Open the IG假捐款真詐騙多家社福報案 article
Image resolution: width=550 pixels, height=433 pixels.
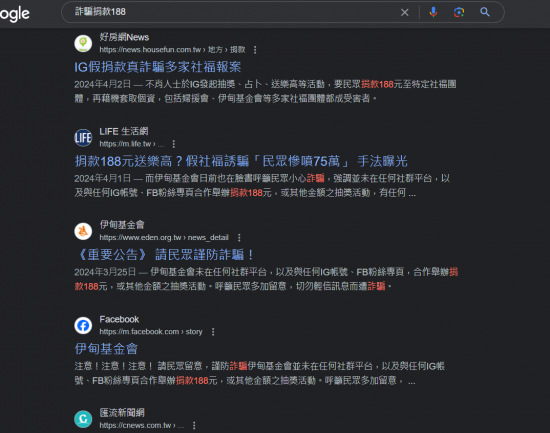pos(157,67)
